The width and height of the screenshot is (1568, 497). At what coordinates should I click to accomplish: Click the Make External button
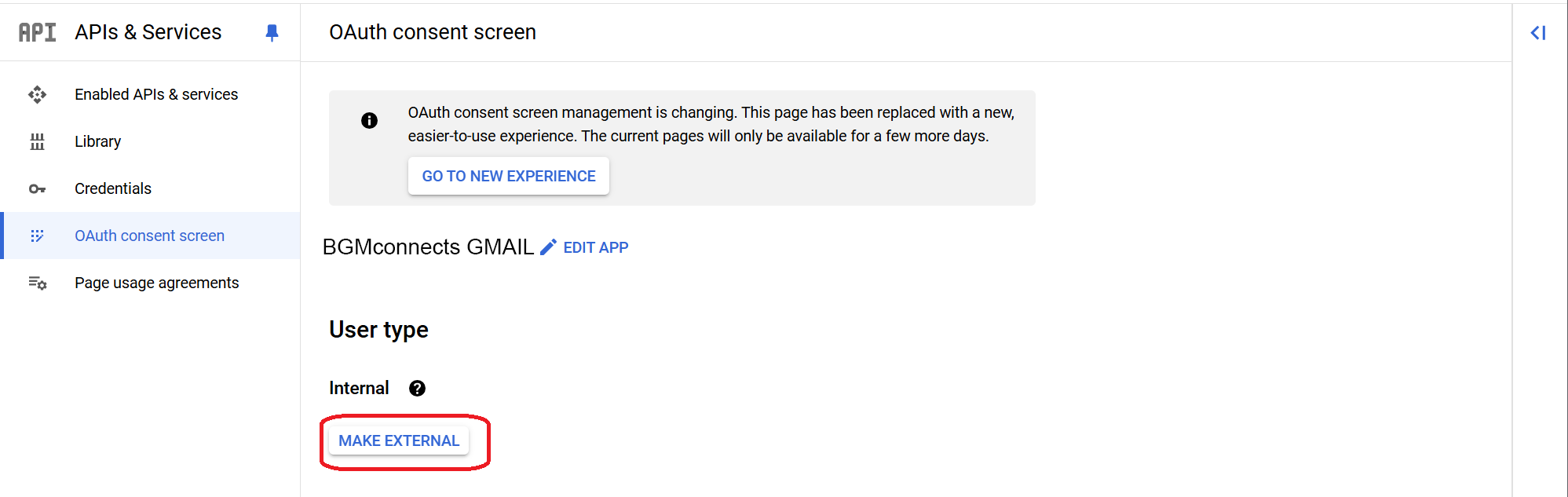399,441
